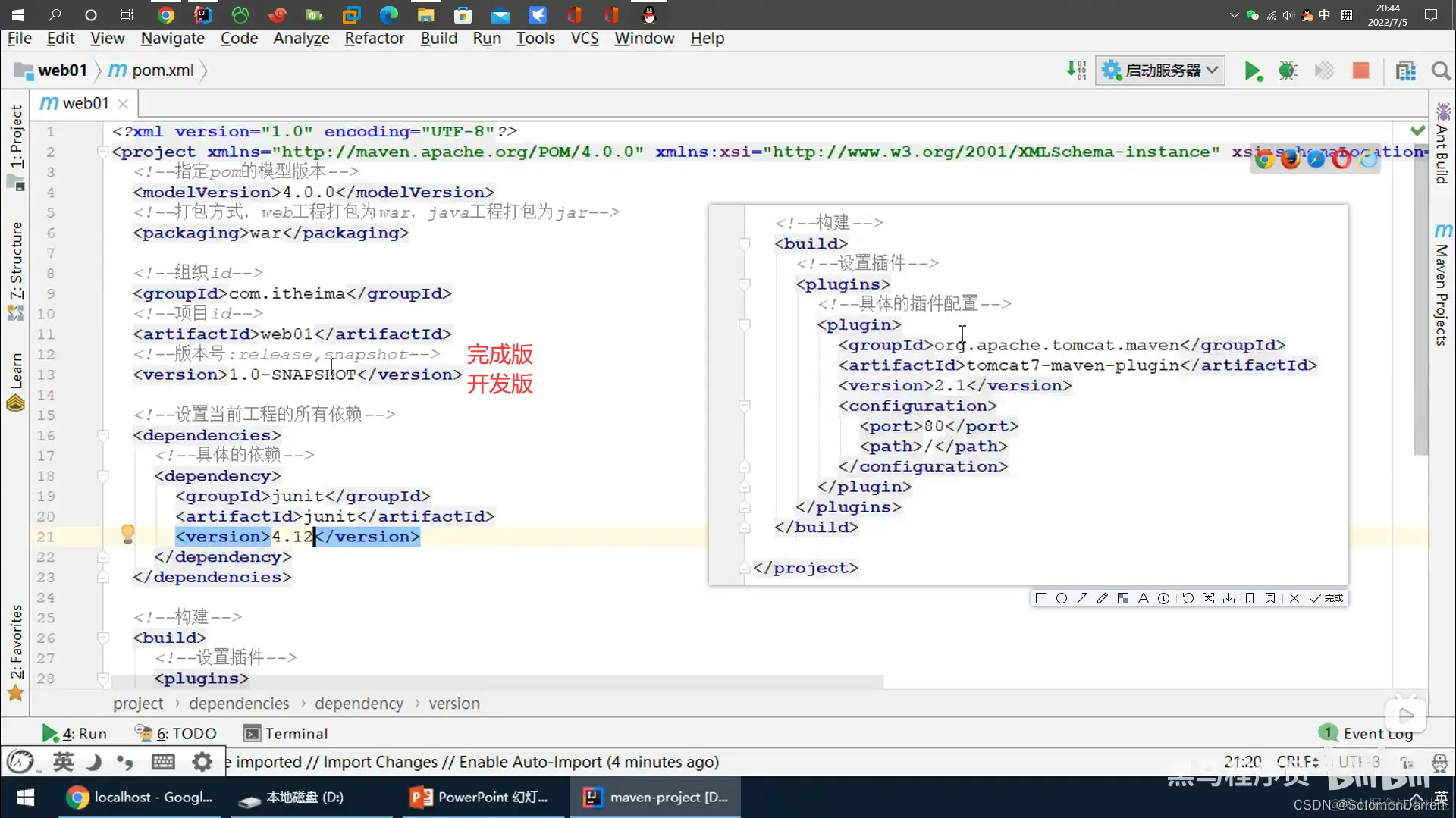
Task: Open the VCS menu
Action: 585,38
